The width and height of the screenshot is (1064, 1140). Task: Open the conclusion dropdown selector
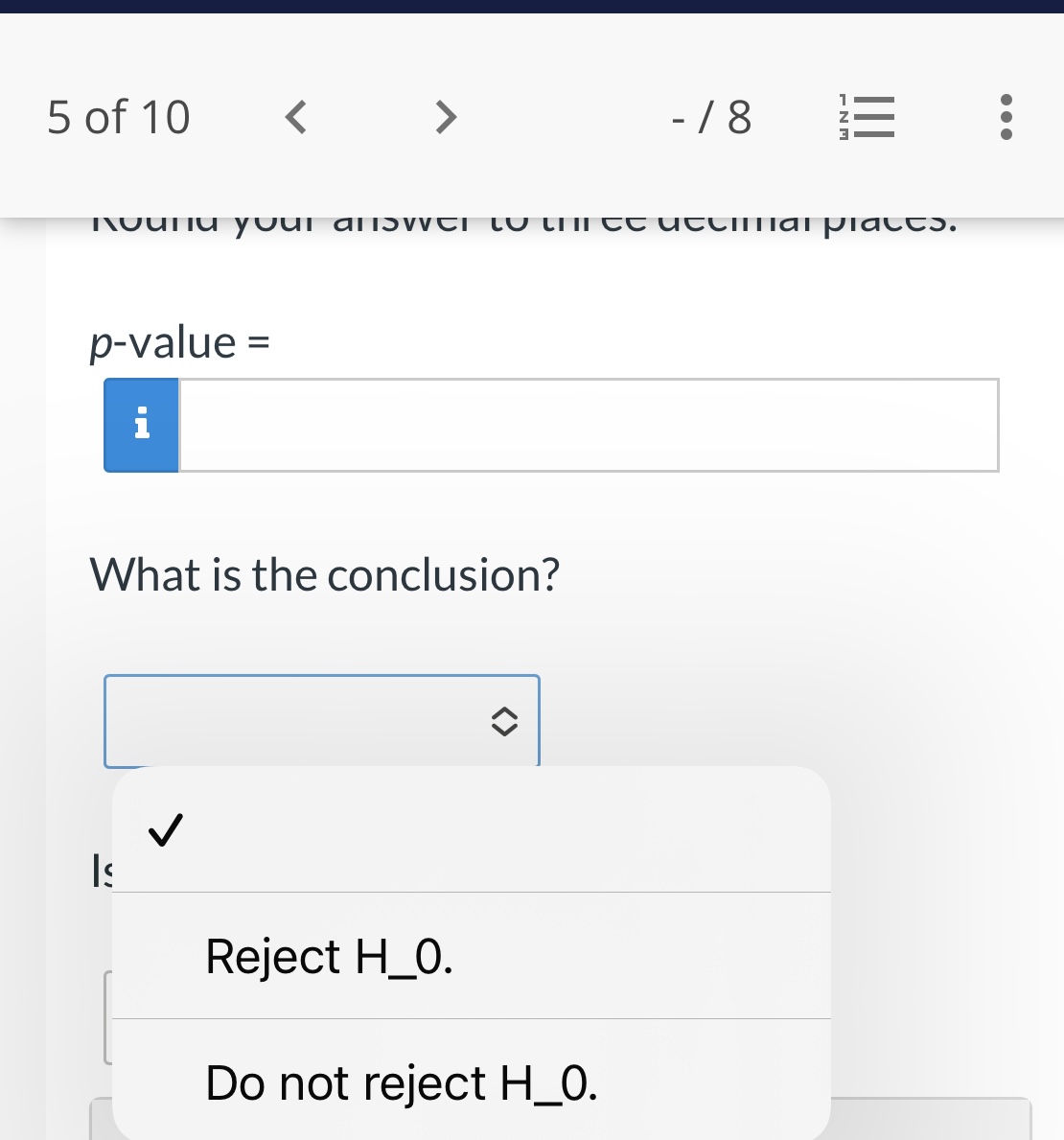coord(322,721)
